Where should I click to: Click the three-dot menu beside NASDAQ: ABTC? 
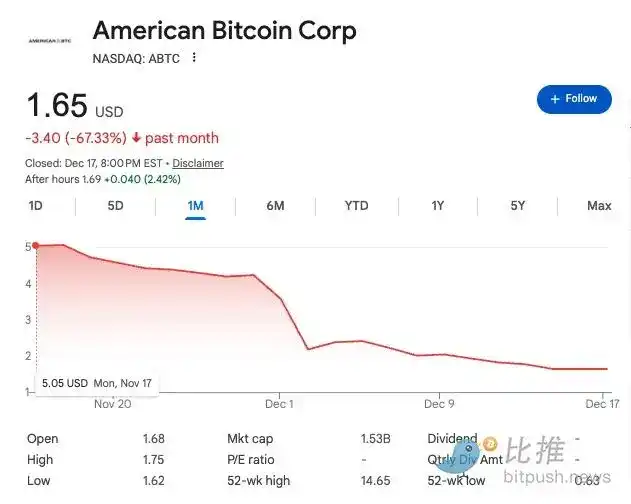pos(194,58)
